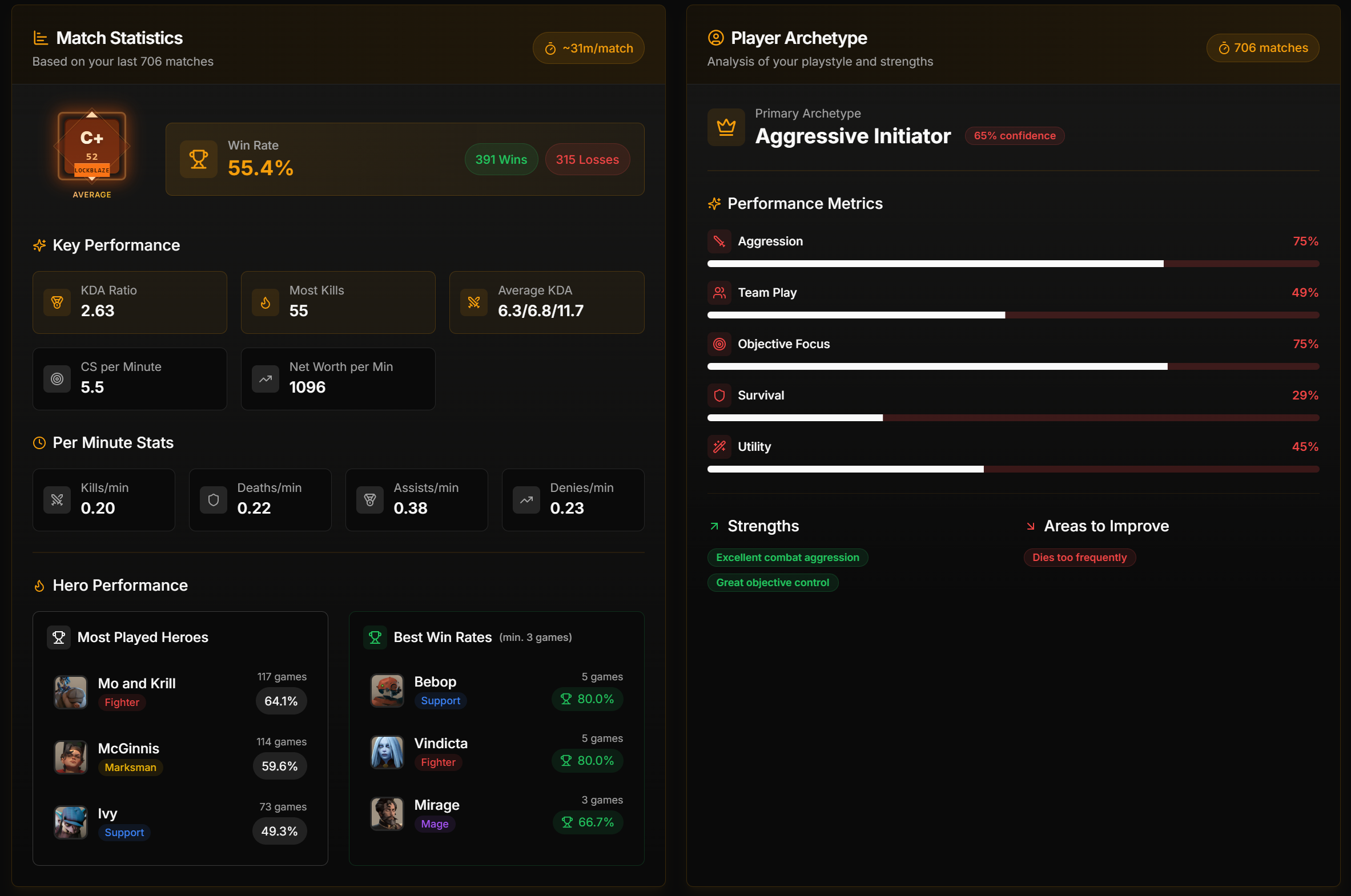Screen dimensions: 1351x896
Task: Click the Best Win Rates trophy icon
Action: pyautogui.click(x=375, y=637)
